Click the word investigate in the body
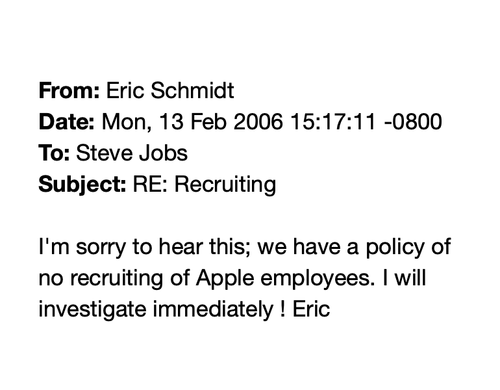500x390 pixels. (93, 310)
